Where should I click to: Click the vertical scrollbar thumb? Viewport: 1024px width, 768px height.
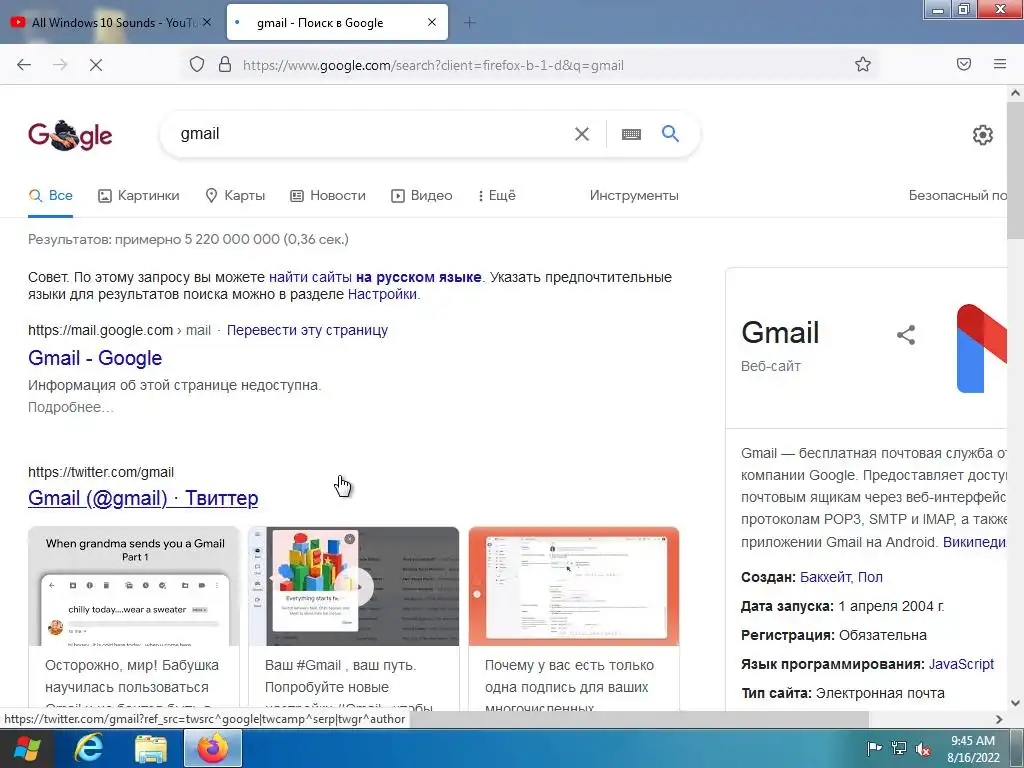point(1015,170)
